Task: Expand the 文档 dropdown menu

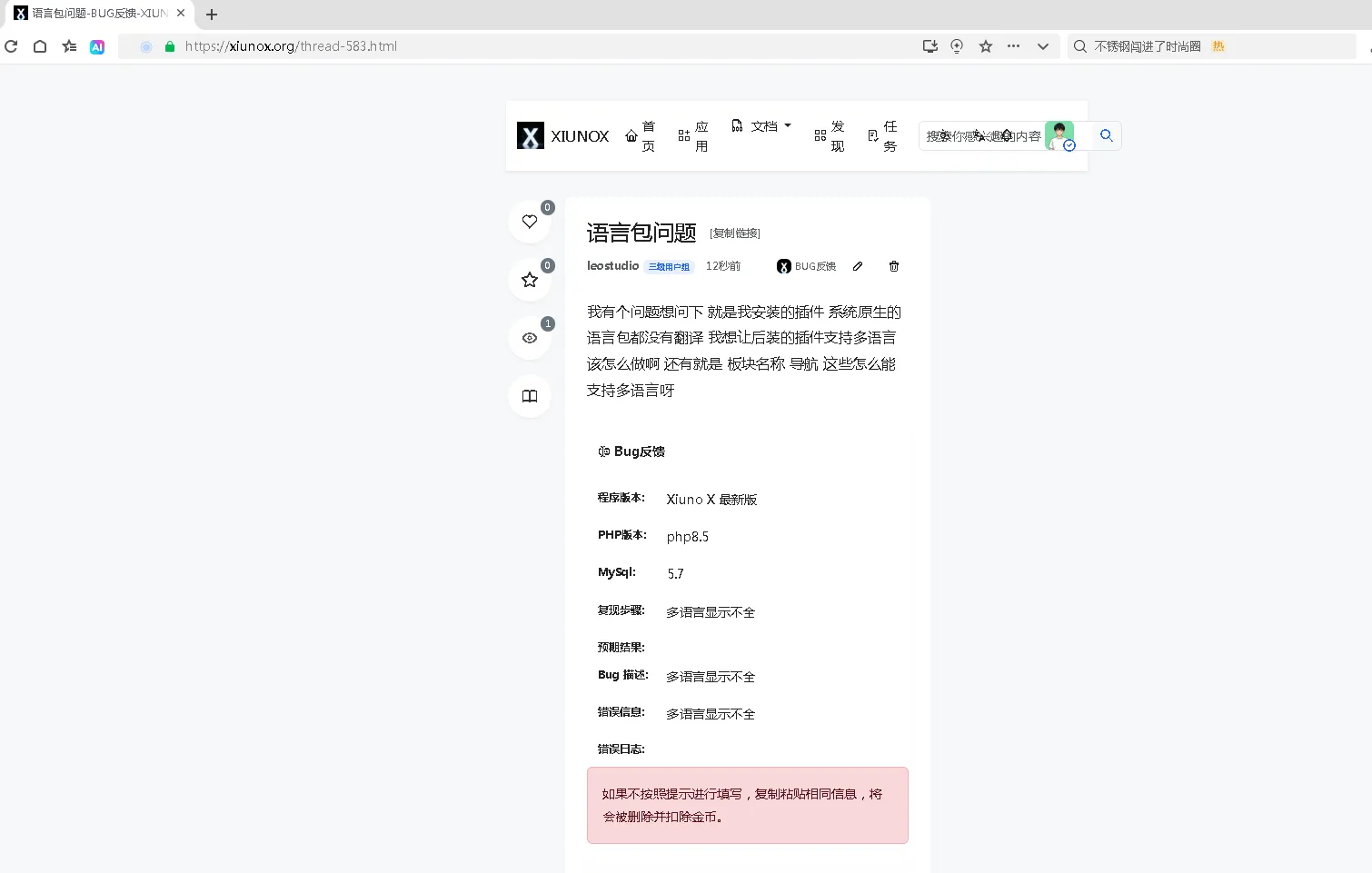Action: point(761,126)
